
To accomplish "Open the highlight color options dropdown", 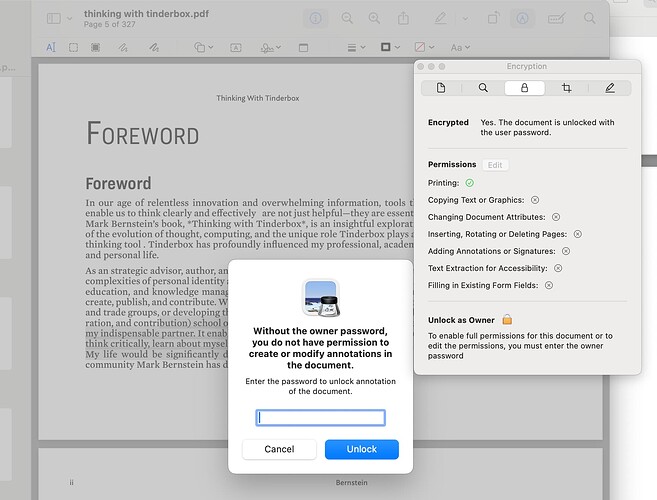I will (x=465, y=19).
